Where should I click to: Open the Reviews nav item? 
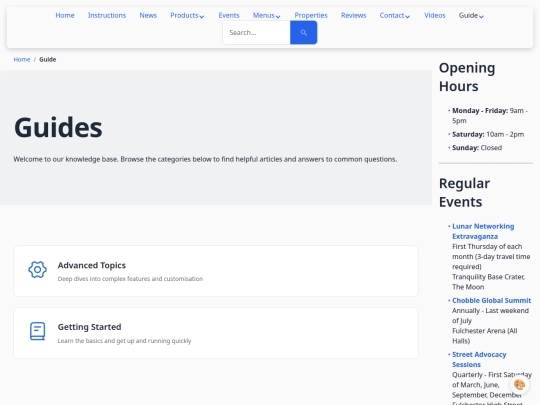[x=353, y=15]
